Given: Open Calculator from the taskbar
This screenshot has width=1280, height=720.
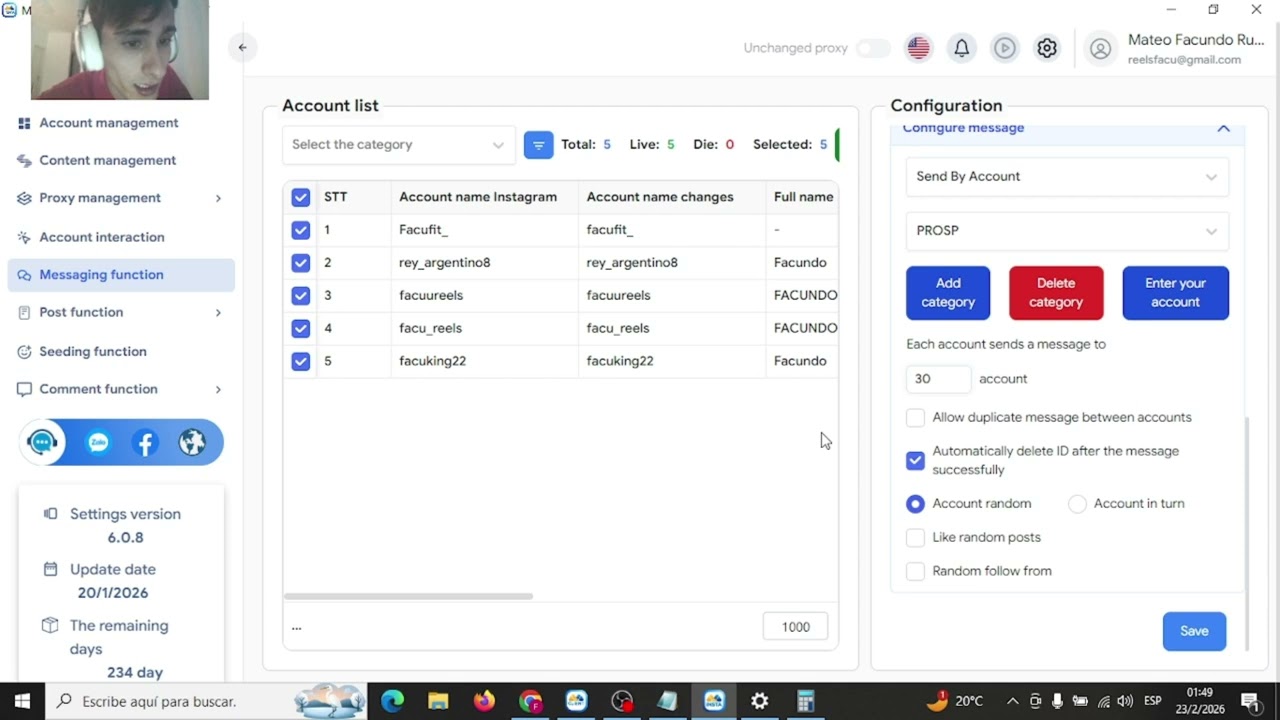Looking at the screenshot, I should (805, 701).
